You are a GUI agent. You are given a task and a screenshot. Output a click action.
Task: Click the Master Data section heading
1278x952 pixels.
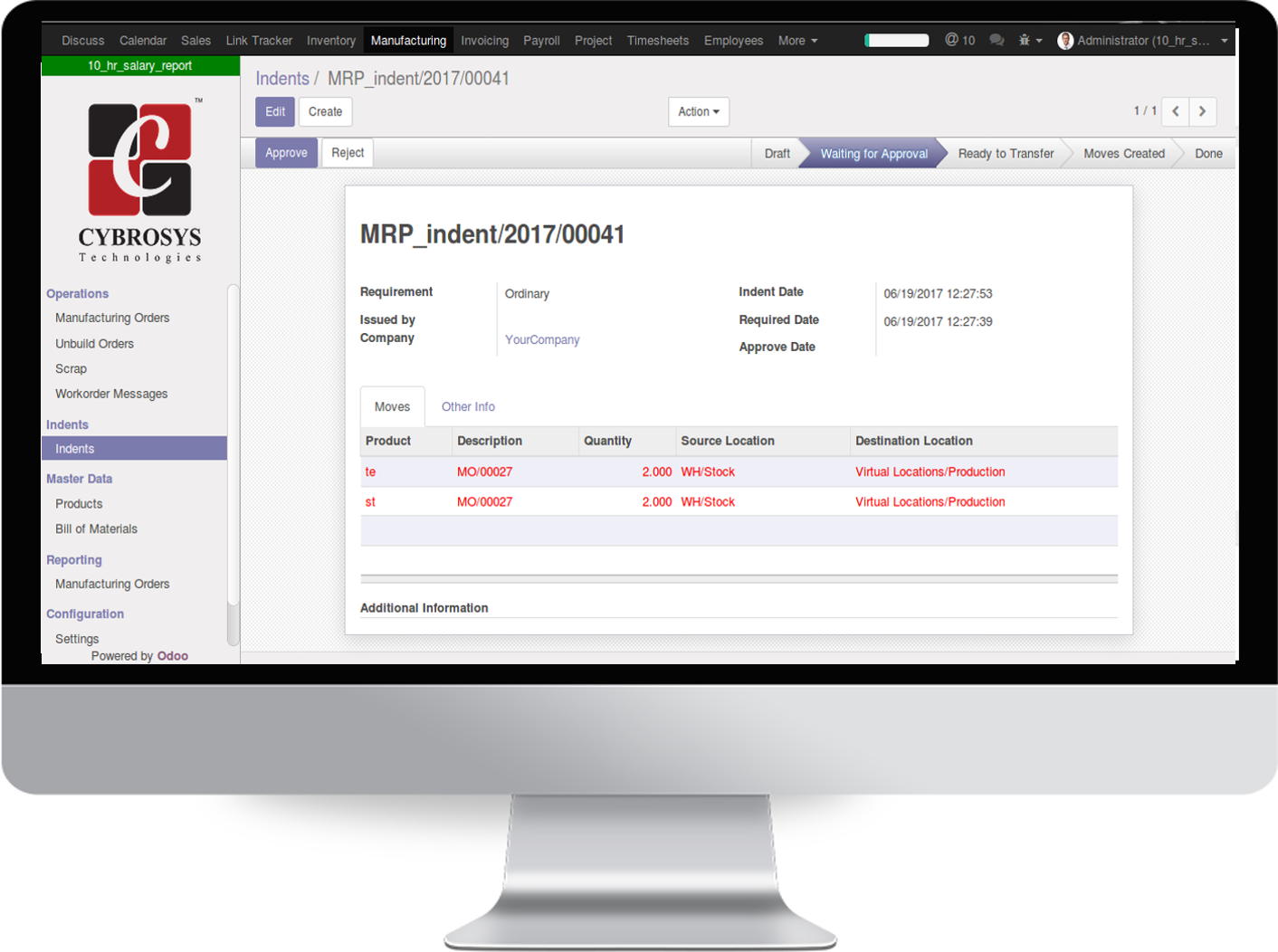[80, 480]
